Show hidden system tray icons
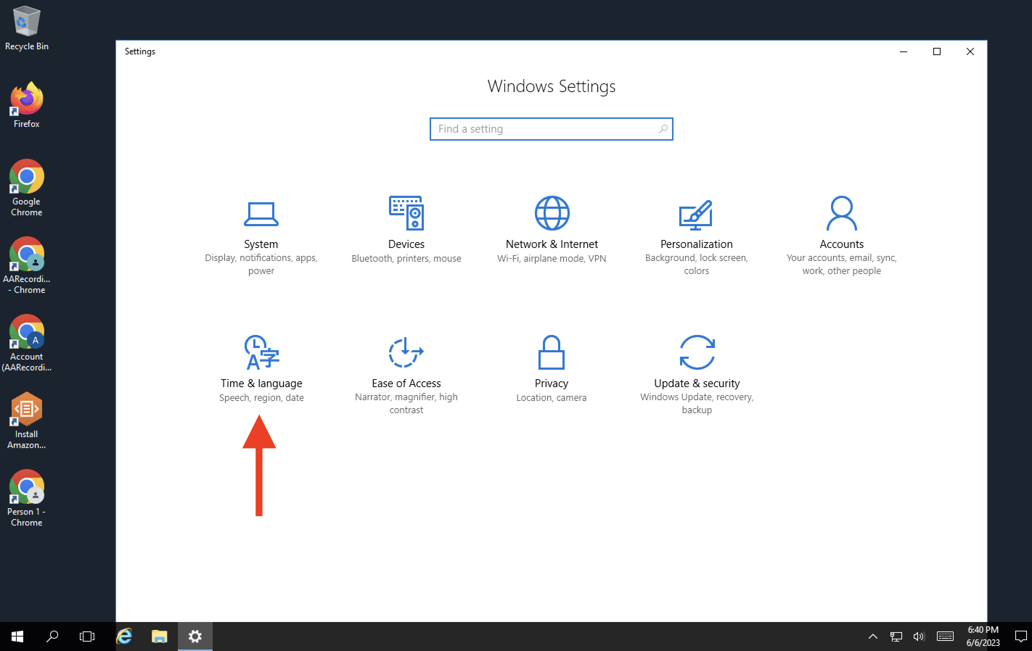Viewport: 1032px width, 651px height. click(x=872, y=636)
